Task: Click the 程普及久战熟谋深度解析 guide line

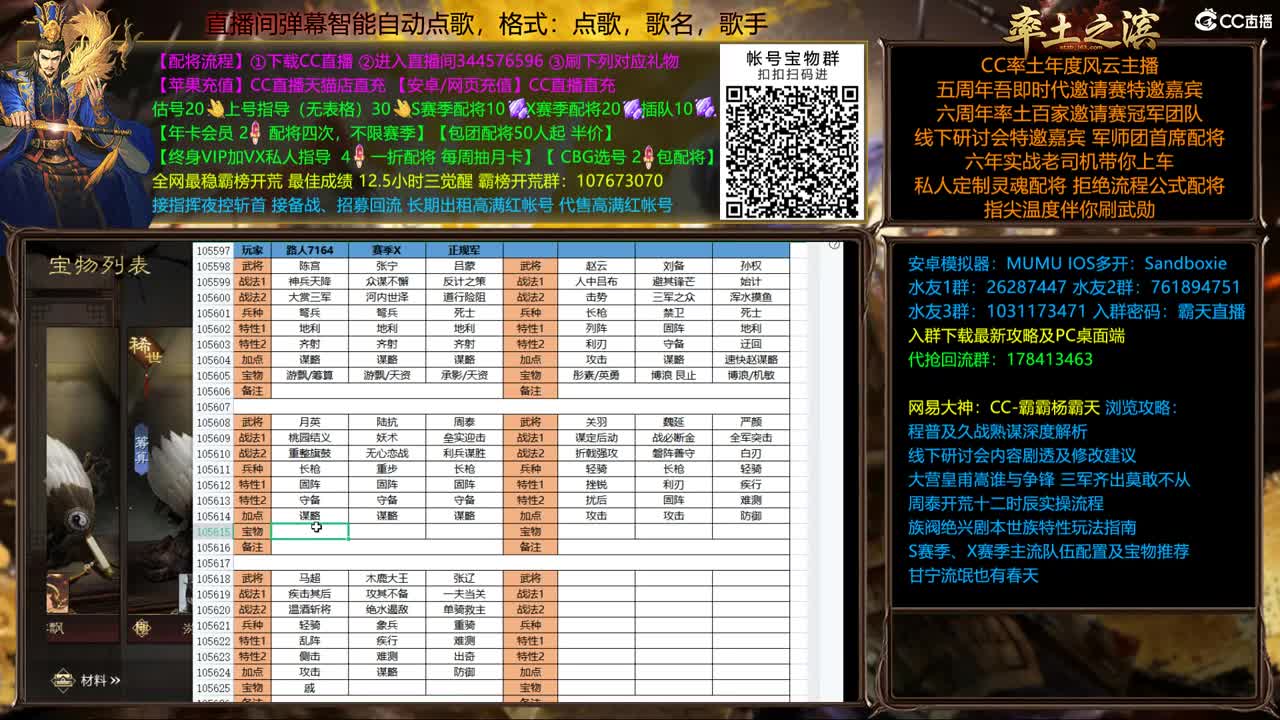Action: tap(997, 432)
